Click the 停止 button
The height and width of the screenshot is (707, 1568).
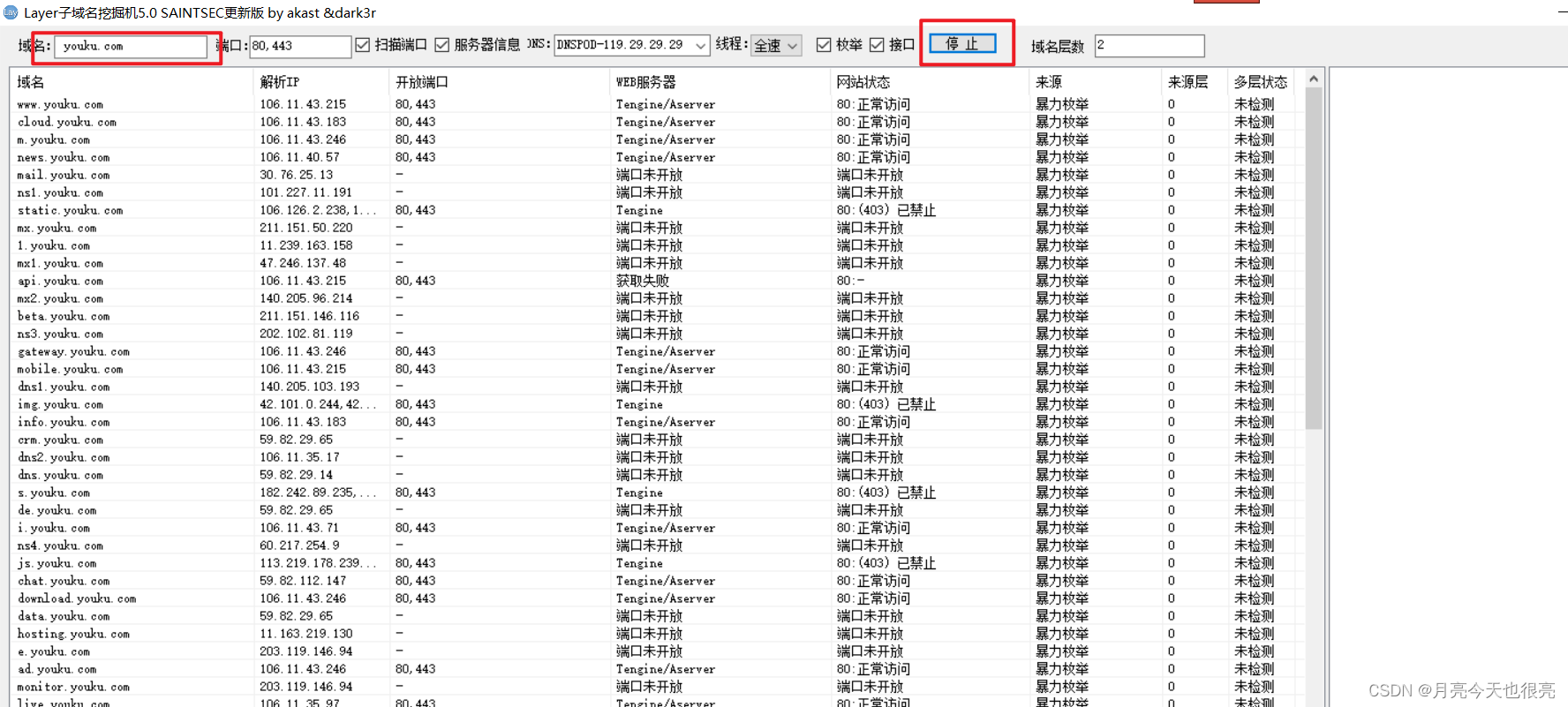tap(962, 44)
